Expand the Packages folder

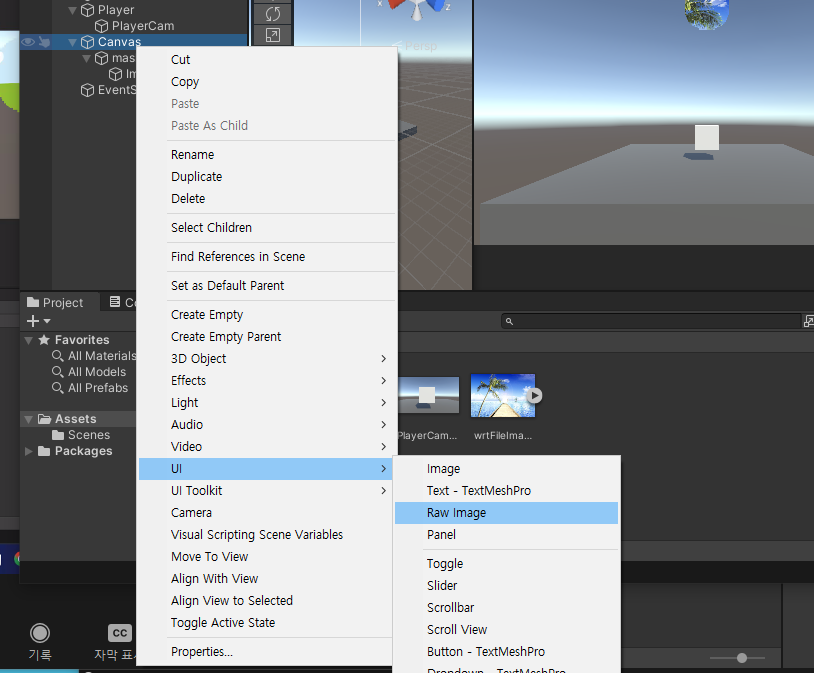tap(29, 451)
